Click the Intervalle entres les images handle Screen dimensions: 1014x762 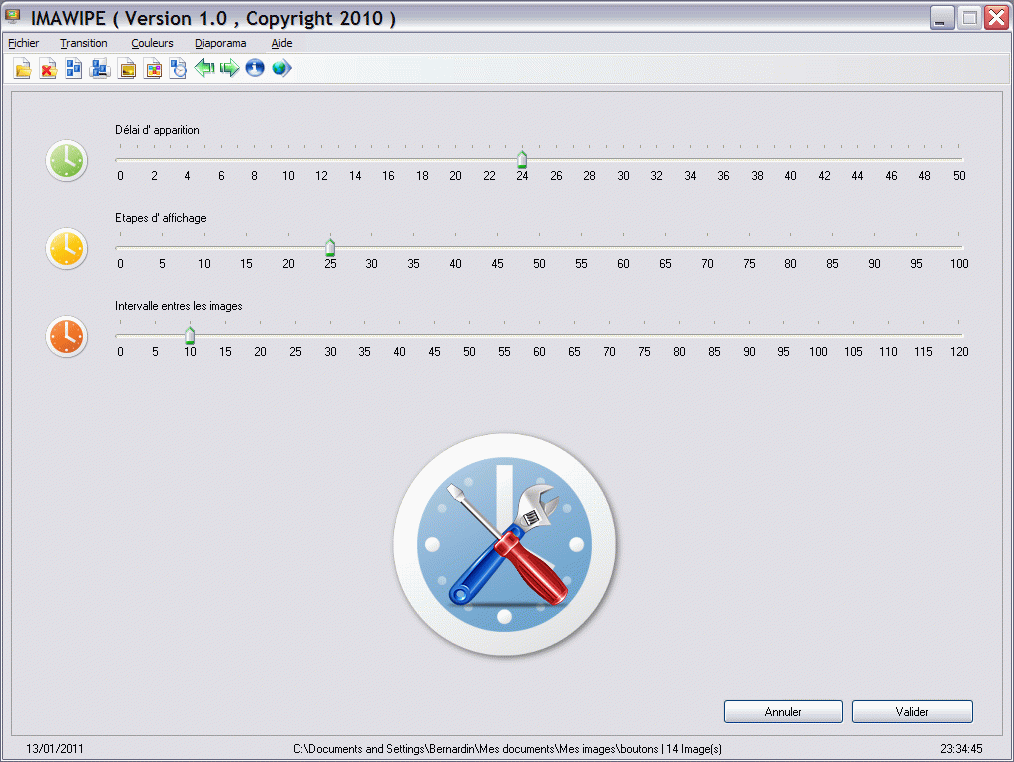(189, 335)
